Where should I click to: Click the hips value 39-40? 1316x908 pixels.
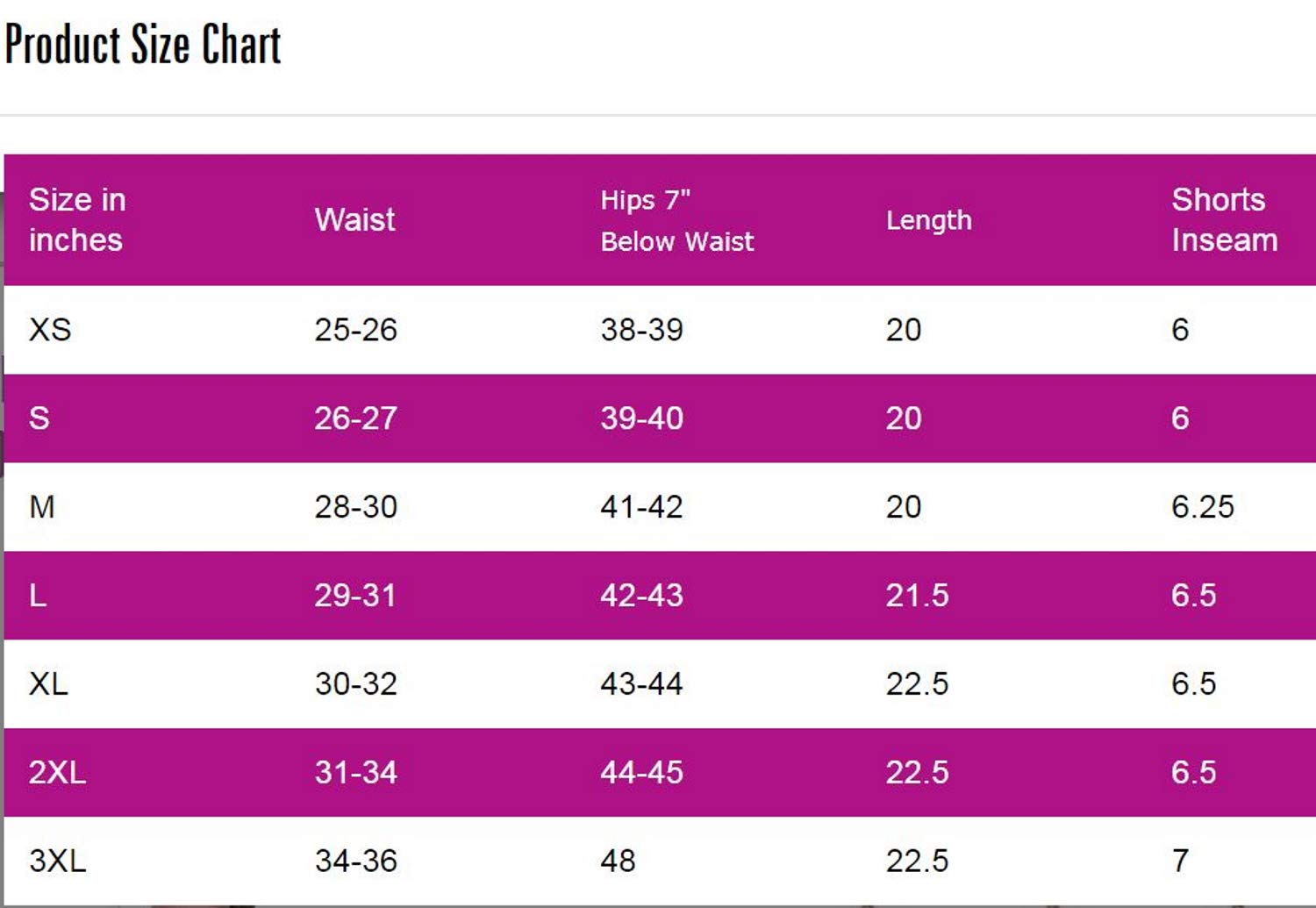(641, 418)
